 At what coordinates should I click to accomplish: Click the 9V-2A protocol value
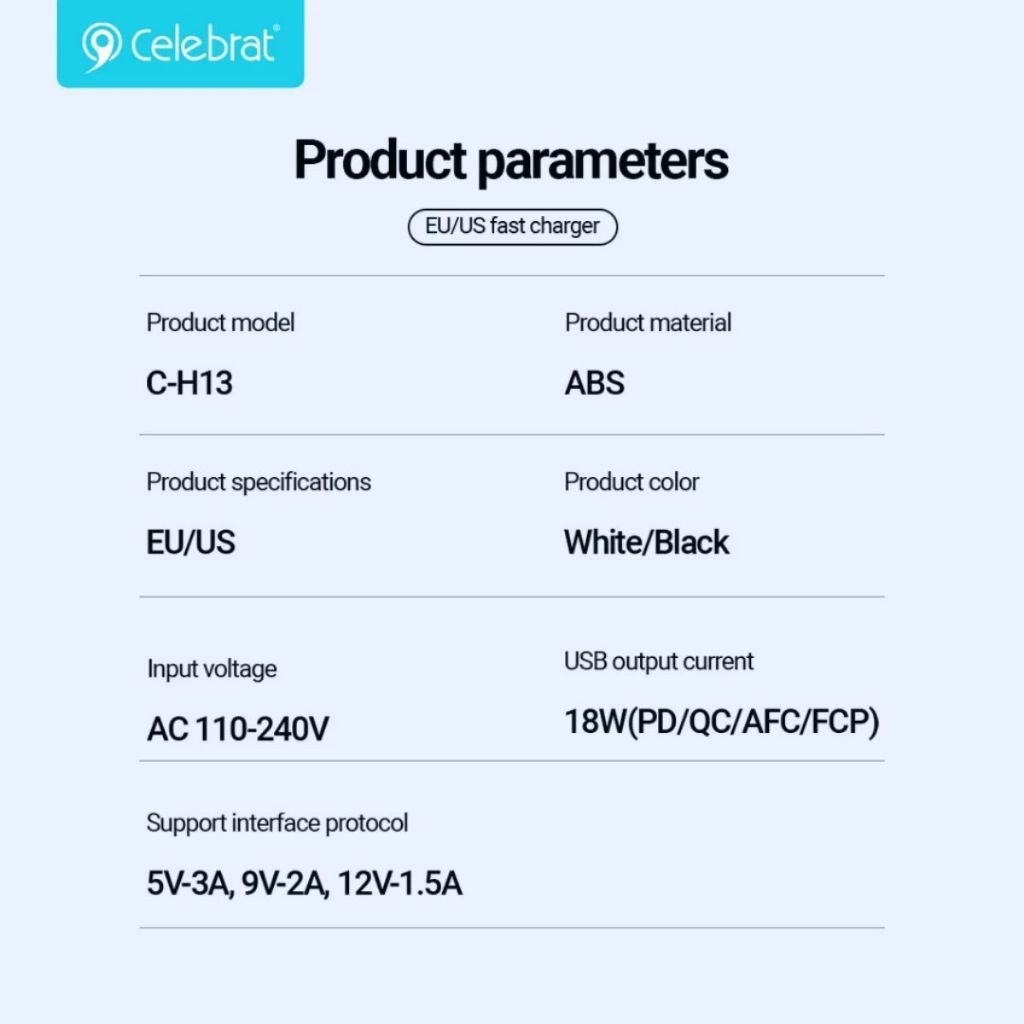(284, 884)
